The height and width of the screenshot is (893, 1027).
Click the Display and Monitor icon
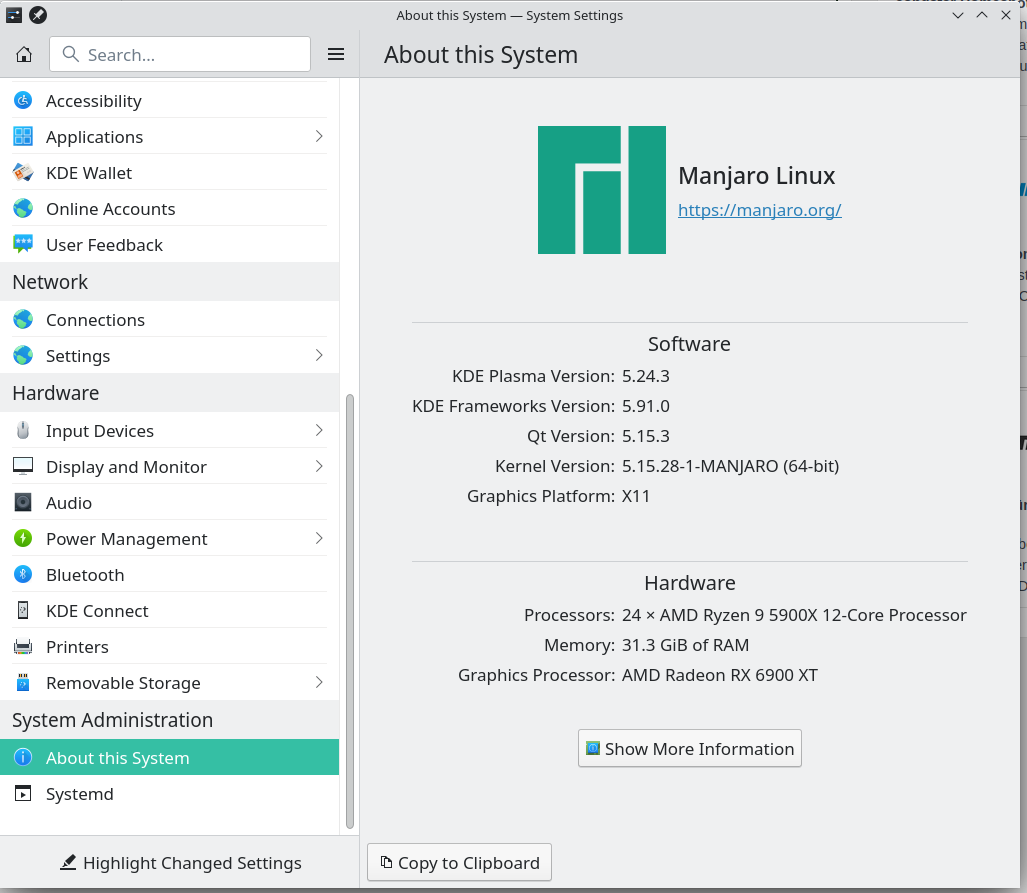pyautogui.click(x=23, y=466)
